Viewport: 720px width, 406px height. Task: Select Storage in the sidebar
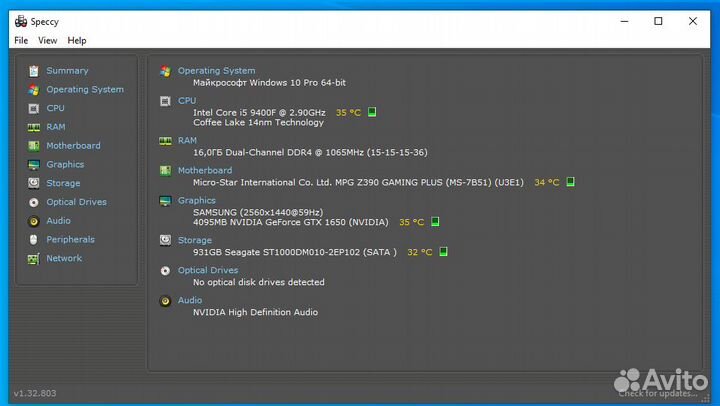(x=63, y=183)
